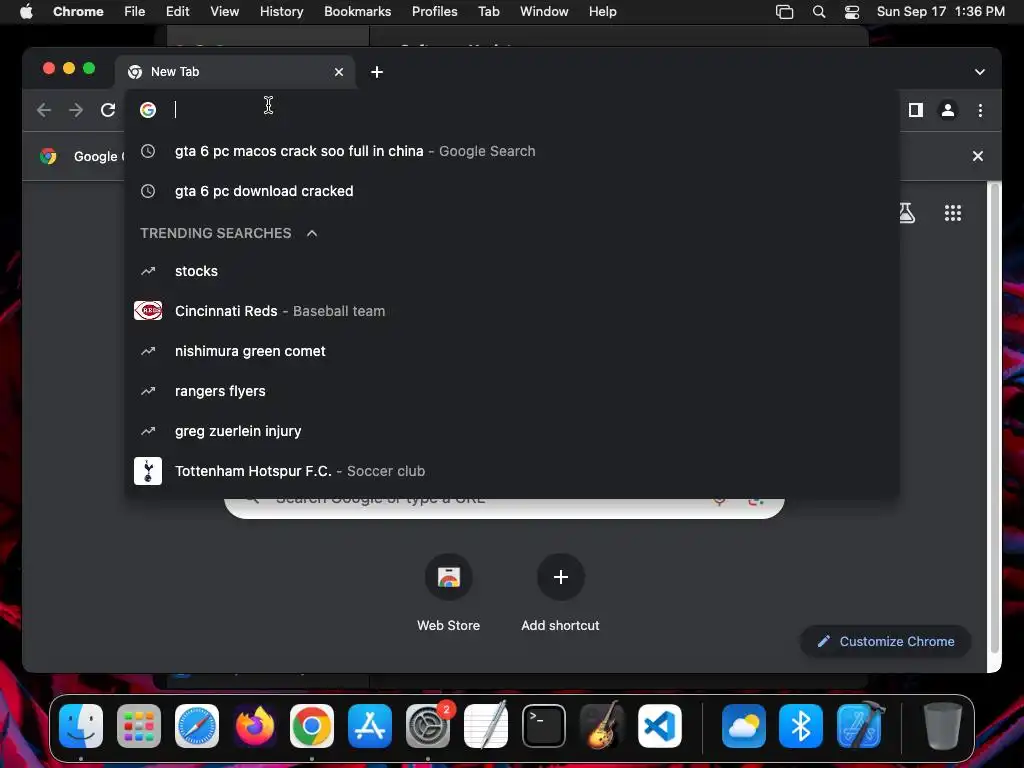The height and width of the screenshot is (768, 1024).
Task: Open Chrome side panel icon
Action: (x=916, y=110)
